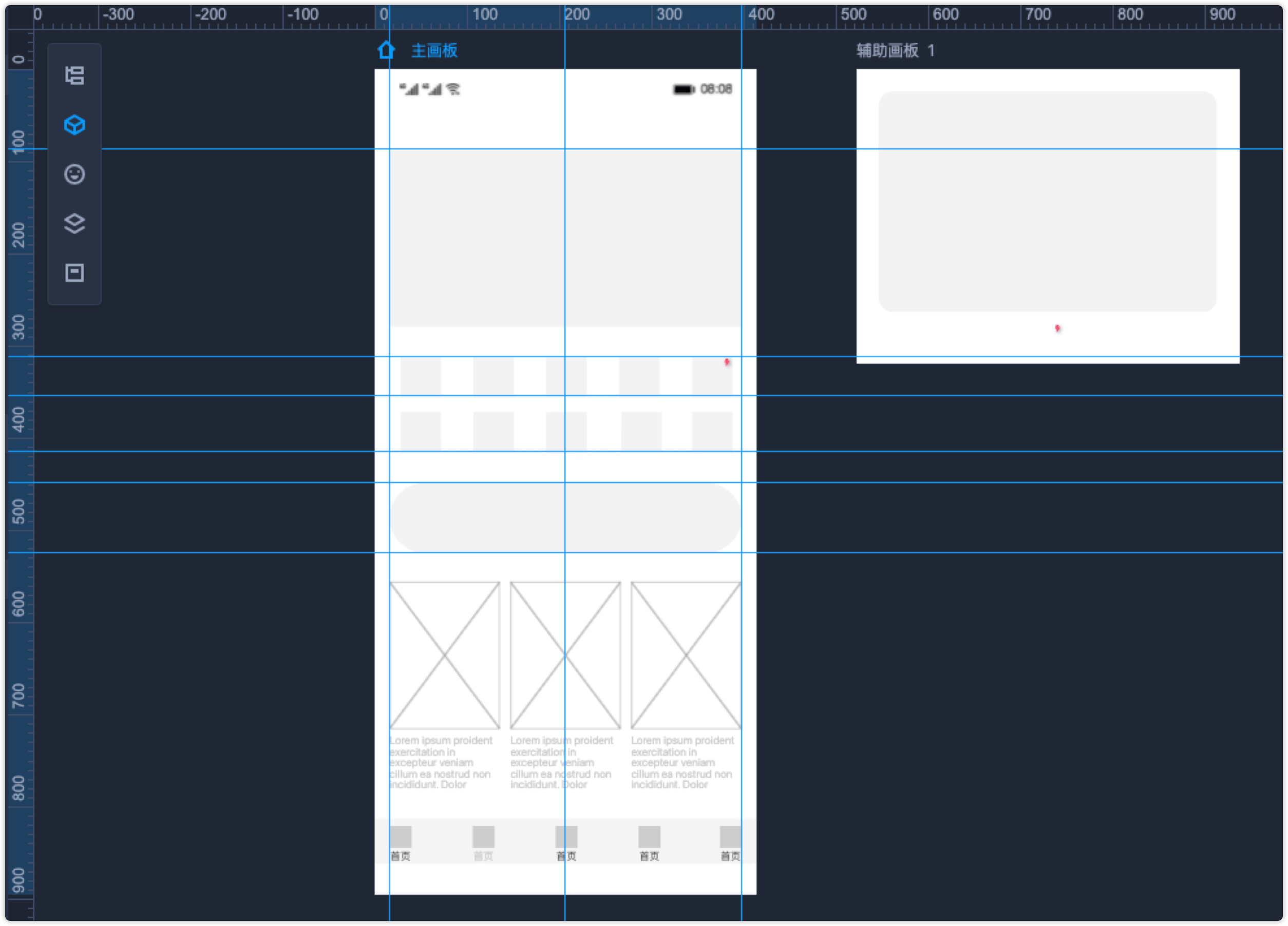Screen dimensions: 1288x926
Task: Select first gray square in lower icon row
Action: tap(421, 432)
